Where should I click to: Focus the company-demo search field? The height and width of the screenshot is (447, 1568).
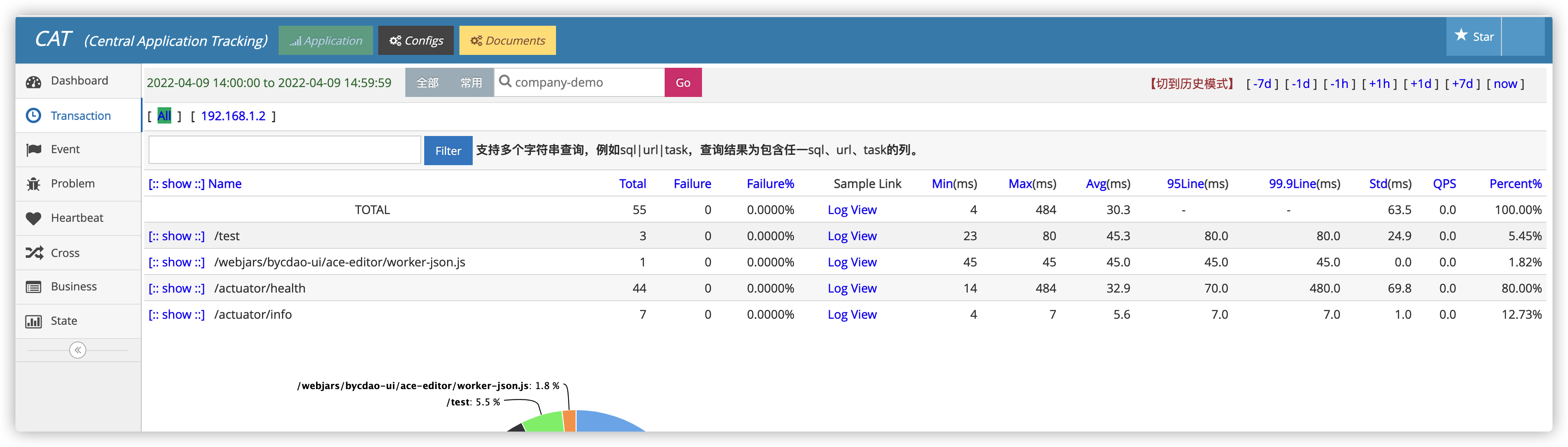580,83
